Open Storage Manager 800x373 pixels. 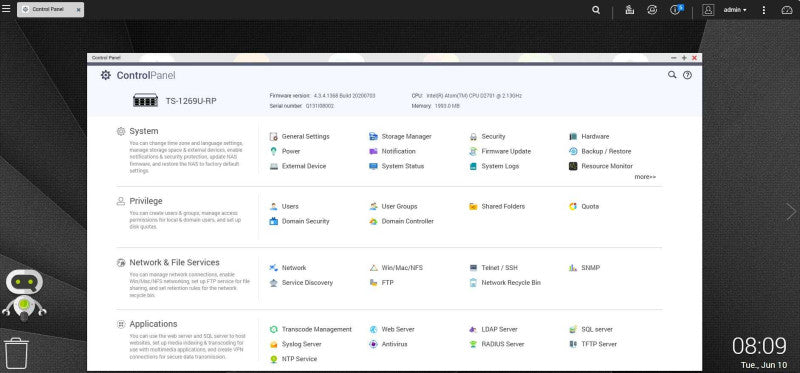pos(400,137)
